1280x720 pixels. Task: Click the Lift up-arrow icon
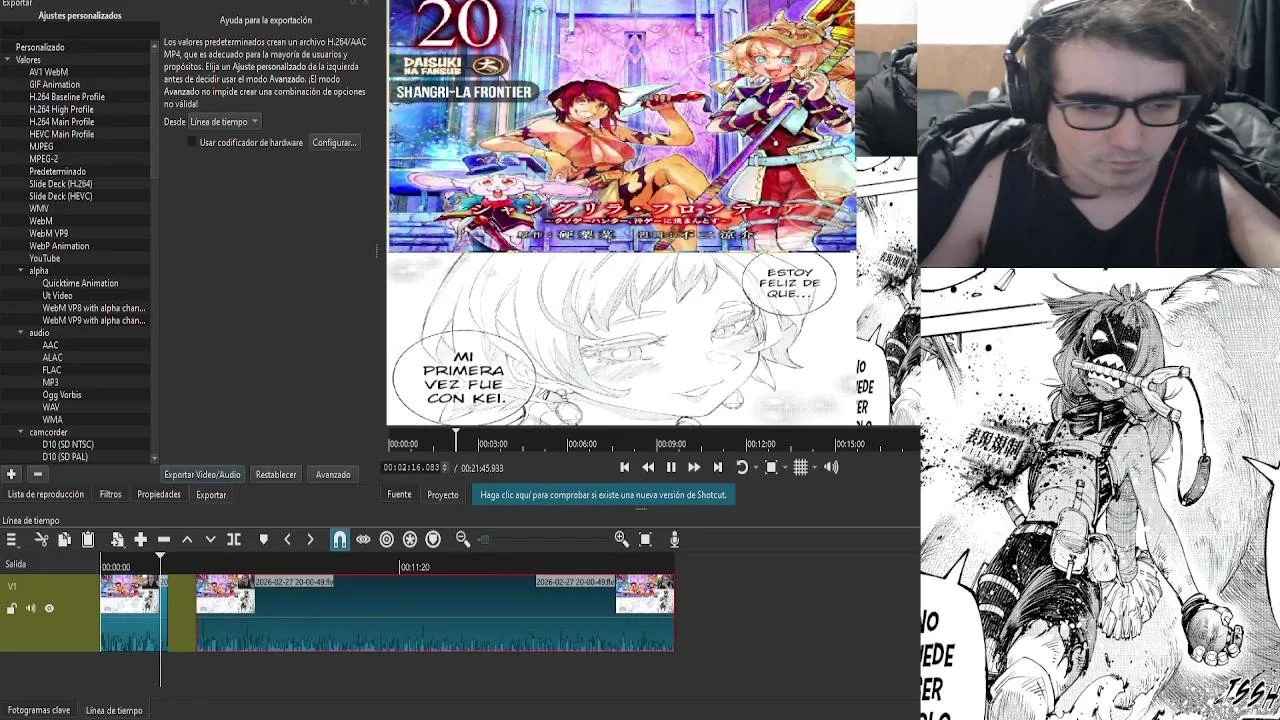(187, 539)
